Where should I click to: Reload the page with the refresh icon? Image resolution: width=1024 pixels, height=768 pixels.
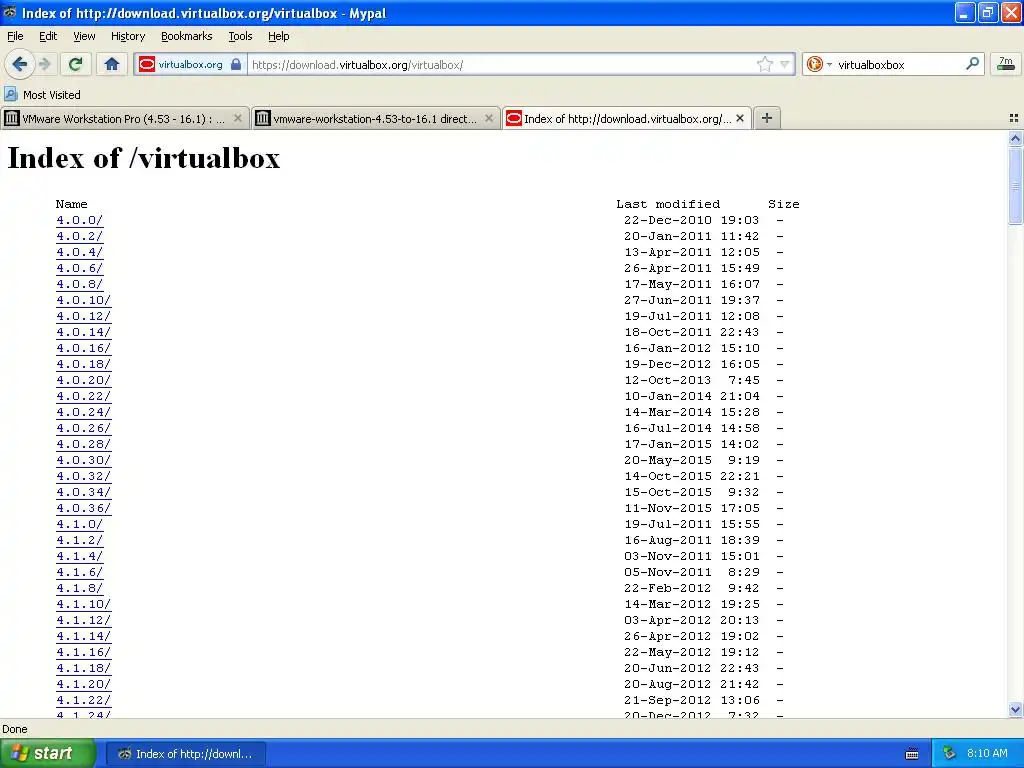tap(75, 64)
